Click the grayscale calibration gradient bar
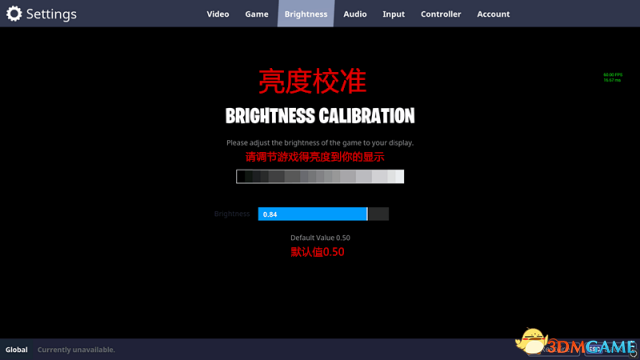 click(x=320, y=176)
